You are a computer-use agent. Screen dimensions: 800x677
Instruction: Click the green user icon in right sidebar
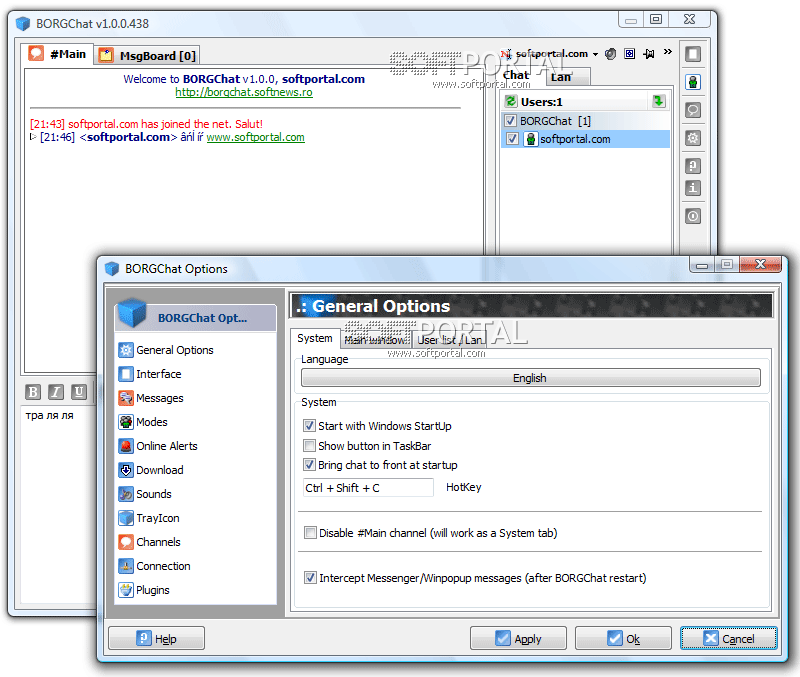pyautogui.click(x=693, y=82)
